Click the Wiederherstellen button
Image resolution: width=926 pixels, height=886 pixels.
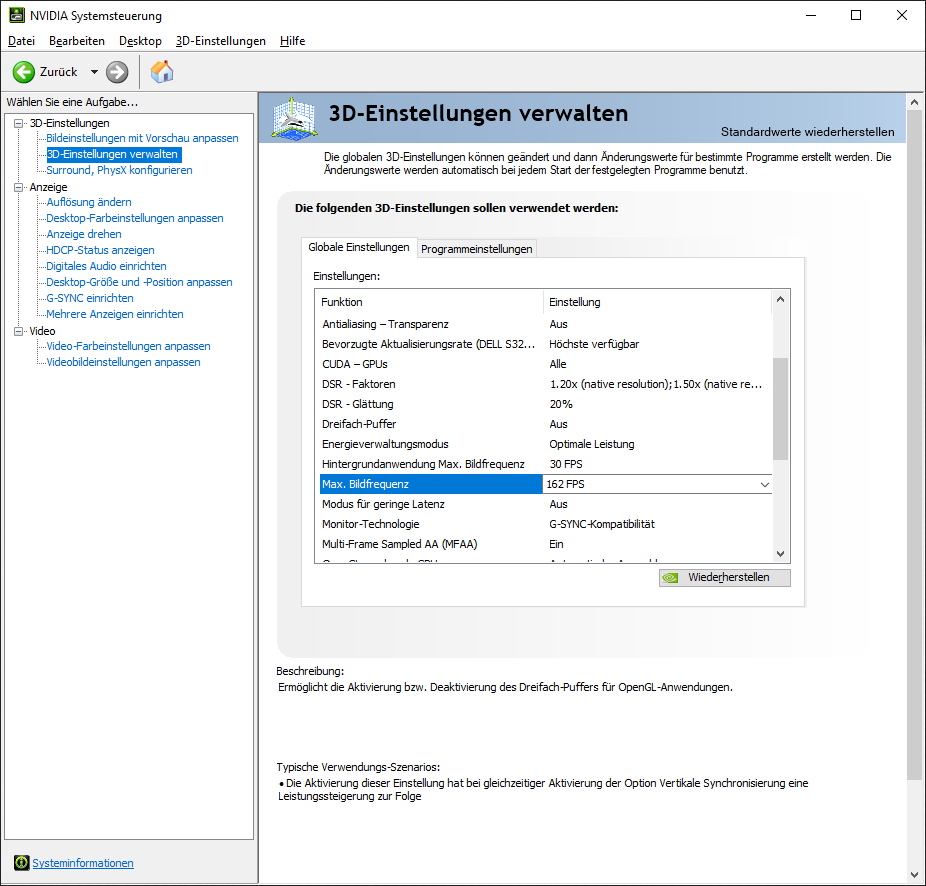(725, 578)
